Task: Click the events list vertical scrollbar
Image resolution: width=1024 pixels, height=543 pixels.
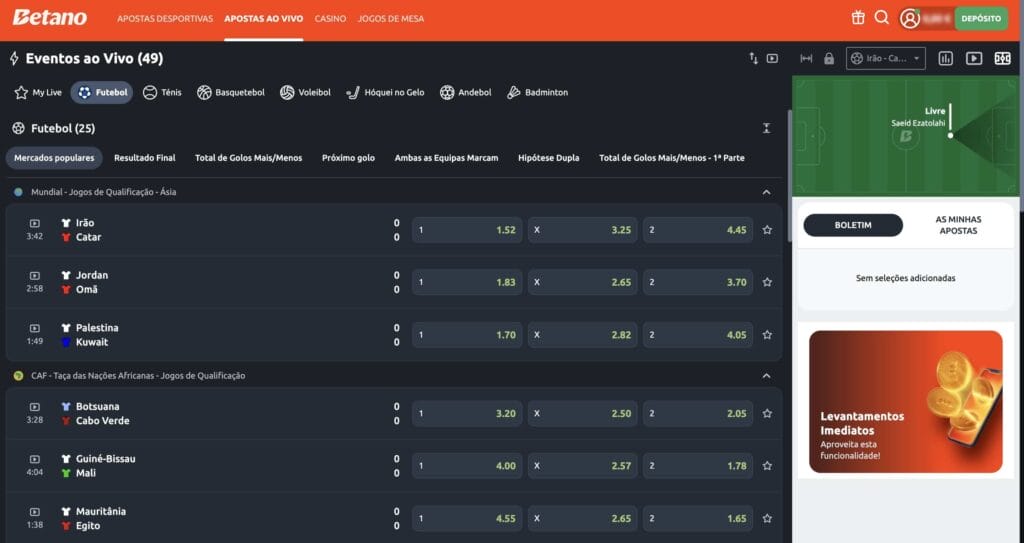Action: 790,176
